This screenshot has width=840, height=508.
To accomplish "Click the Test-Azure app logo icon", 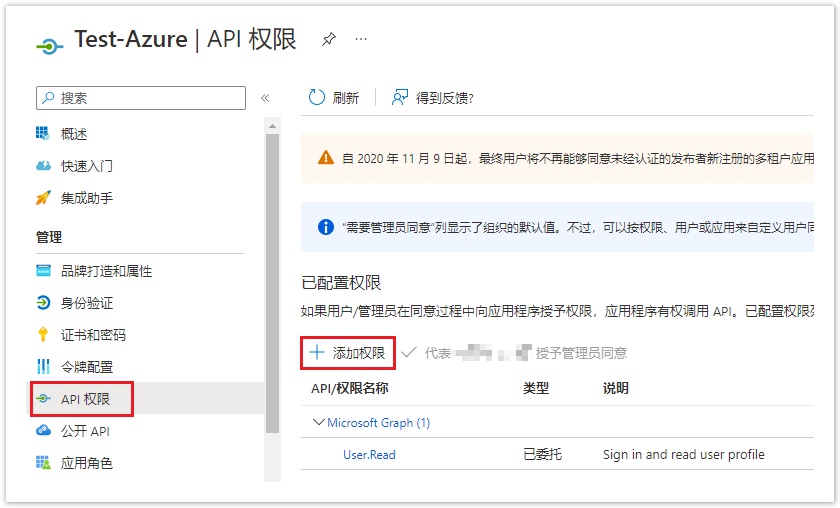I will (x=50, y=47).
